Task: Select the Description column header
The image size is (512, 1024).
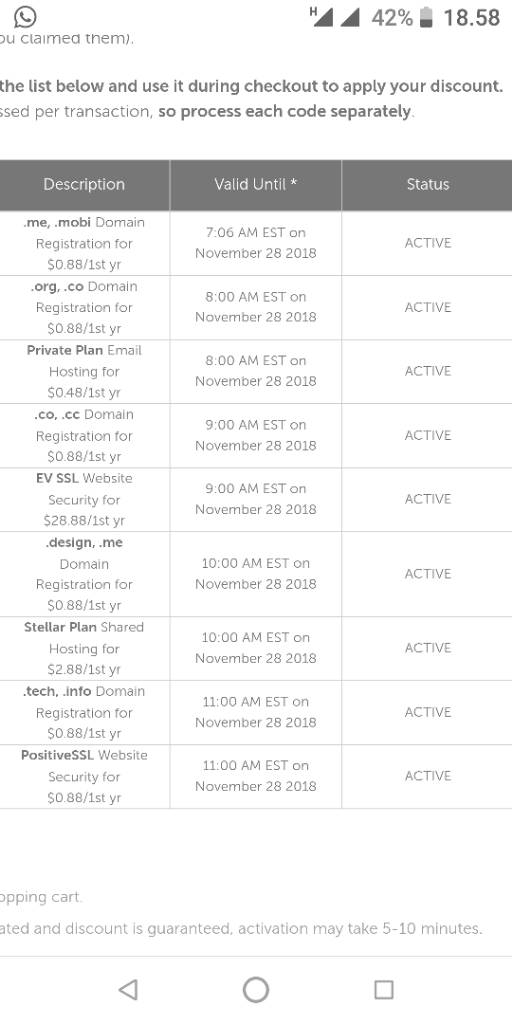Action: [84, 185]
